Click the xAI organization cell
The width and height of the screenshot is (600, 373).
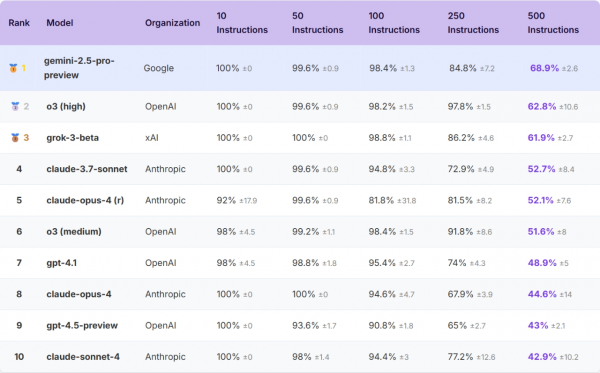tap(152, 138)
